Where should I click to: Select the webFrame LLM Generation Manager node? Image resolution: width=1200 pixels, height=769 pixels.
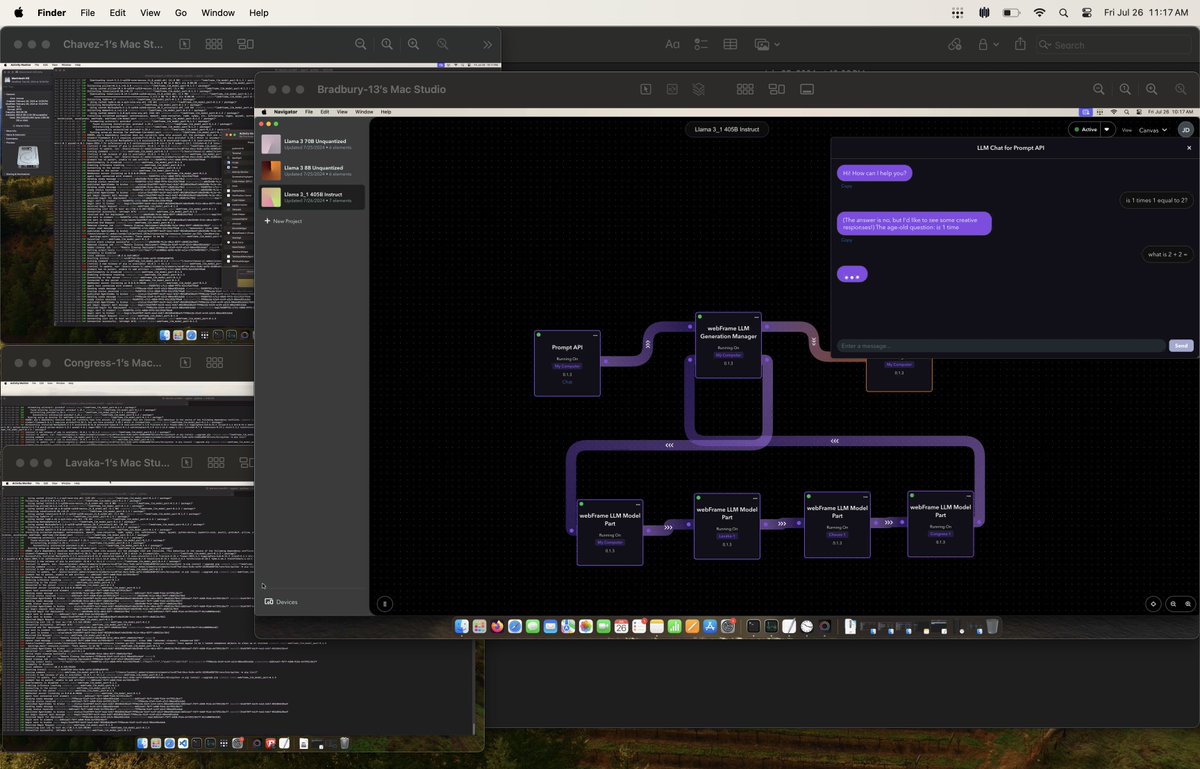(729, 345)
